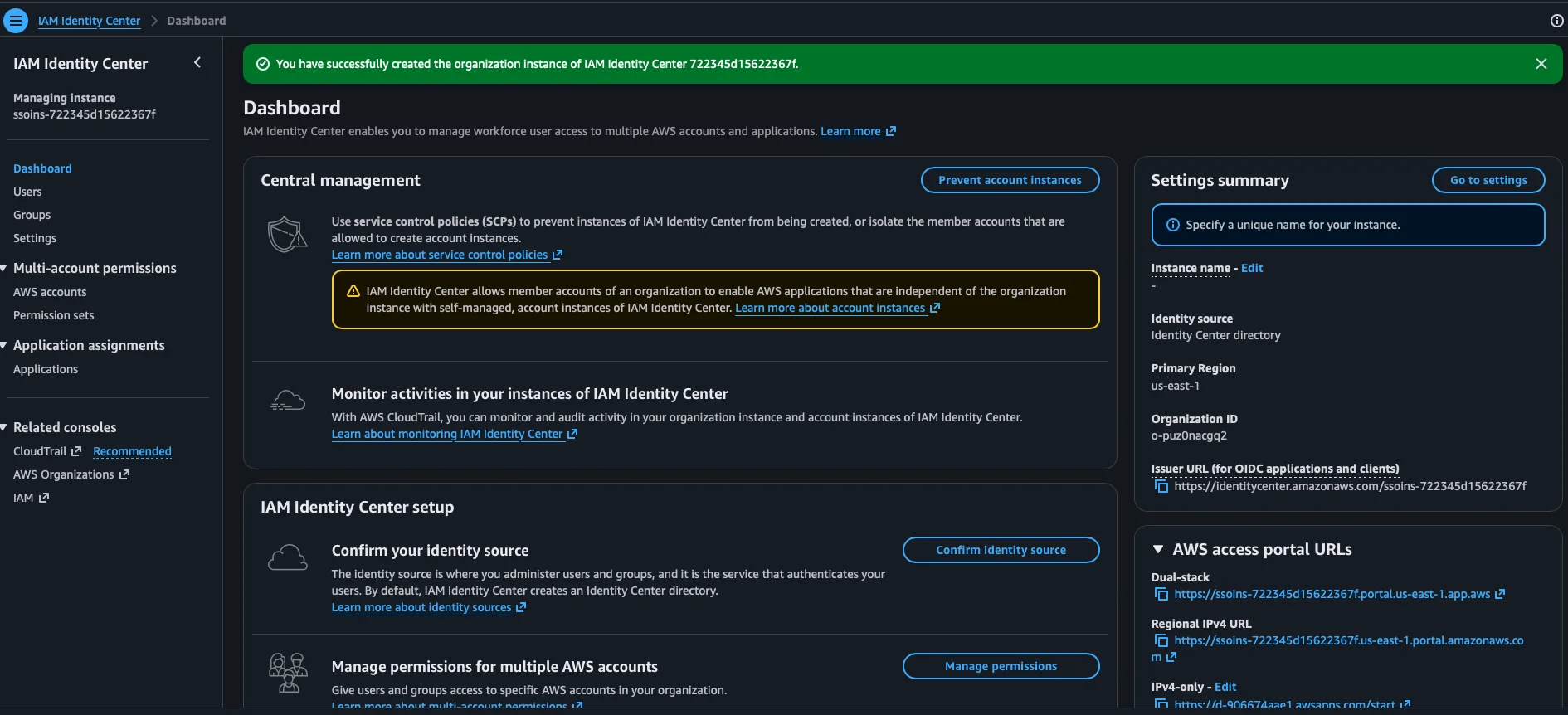The image size is (1568, 715).
Task: Click the Primary Region value us-east-1
Action: point(1175,386)
